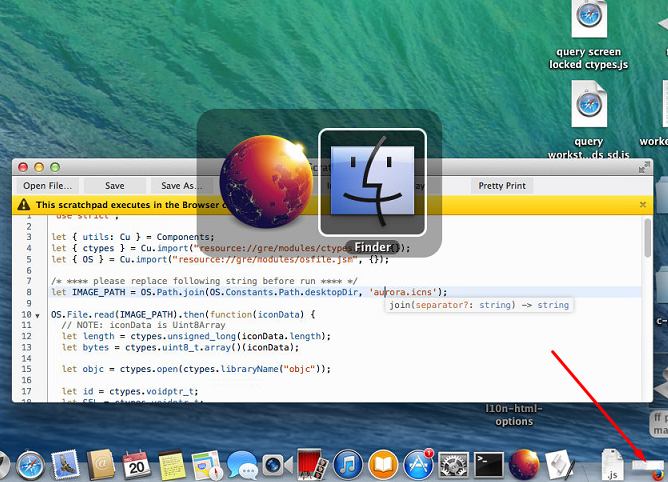Collapse the code fold arrow at line 10

37,316
